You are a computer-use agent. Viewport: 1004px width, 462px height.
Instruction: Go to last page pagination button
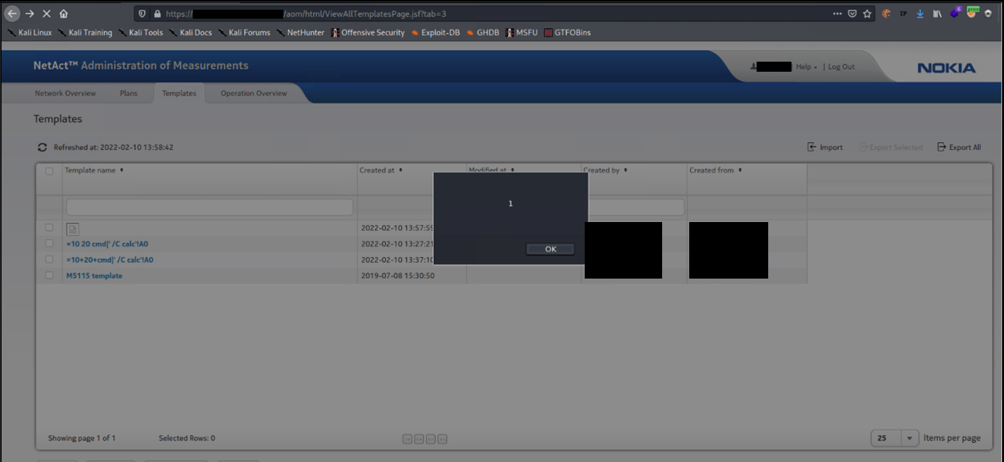[442, 438]
